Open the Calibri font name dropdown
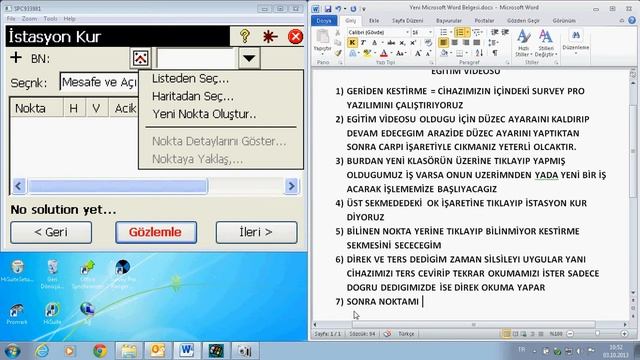This screenshot has width=640, height=360. 407,32
